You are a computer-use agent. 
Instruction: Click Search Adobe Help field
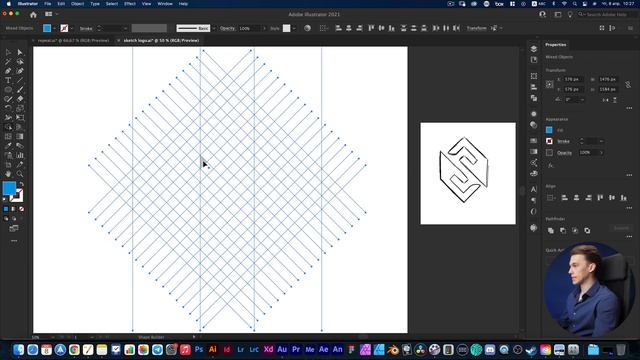(606, 14)
